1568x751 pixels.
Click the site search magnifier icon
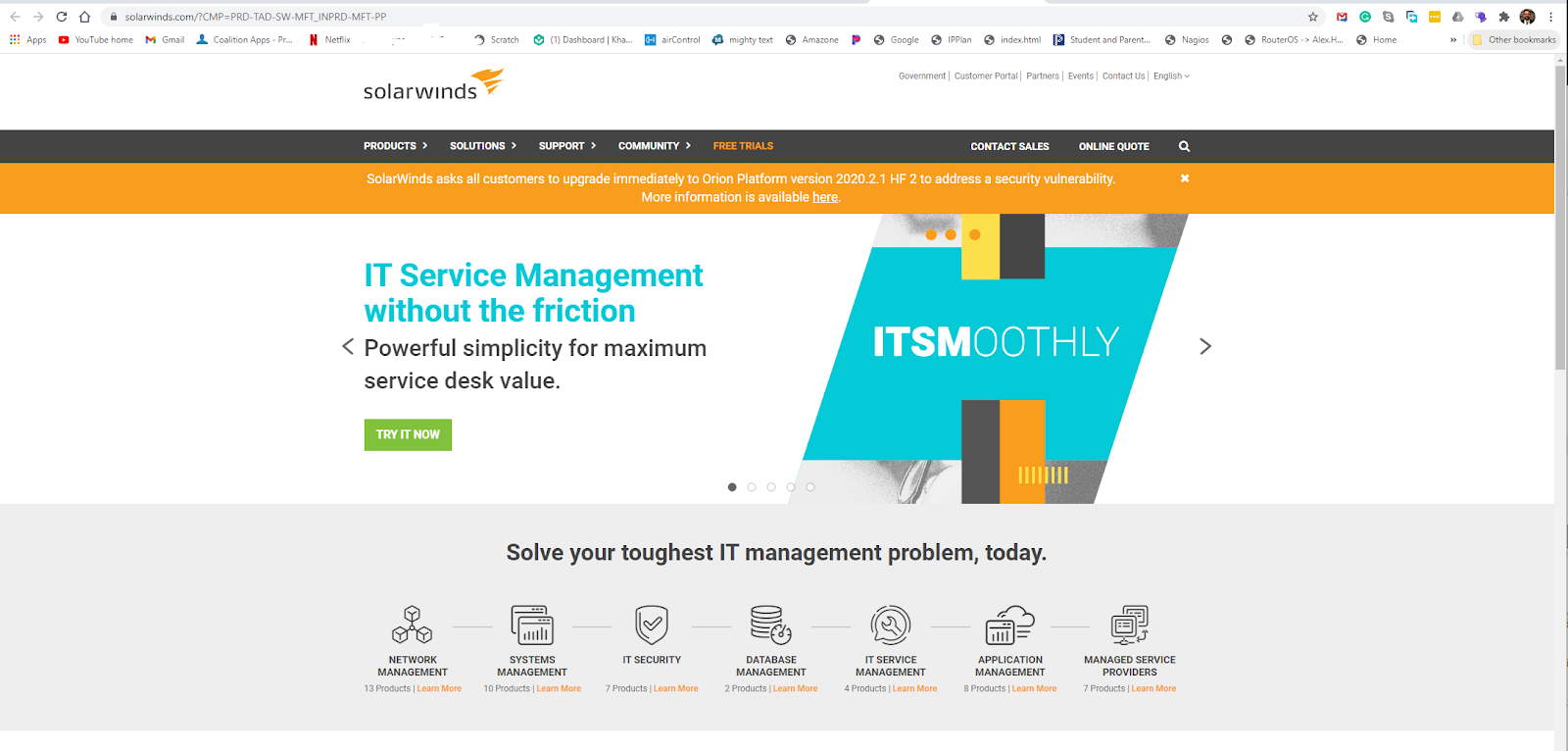coord(1184,146)
